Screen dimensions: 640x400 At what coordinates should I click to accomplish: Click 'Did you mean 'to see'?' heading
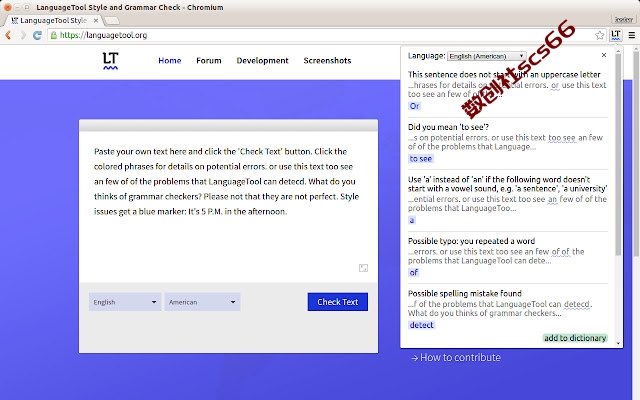448,127
